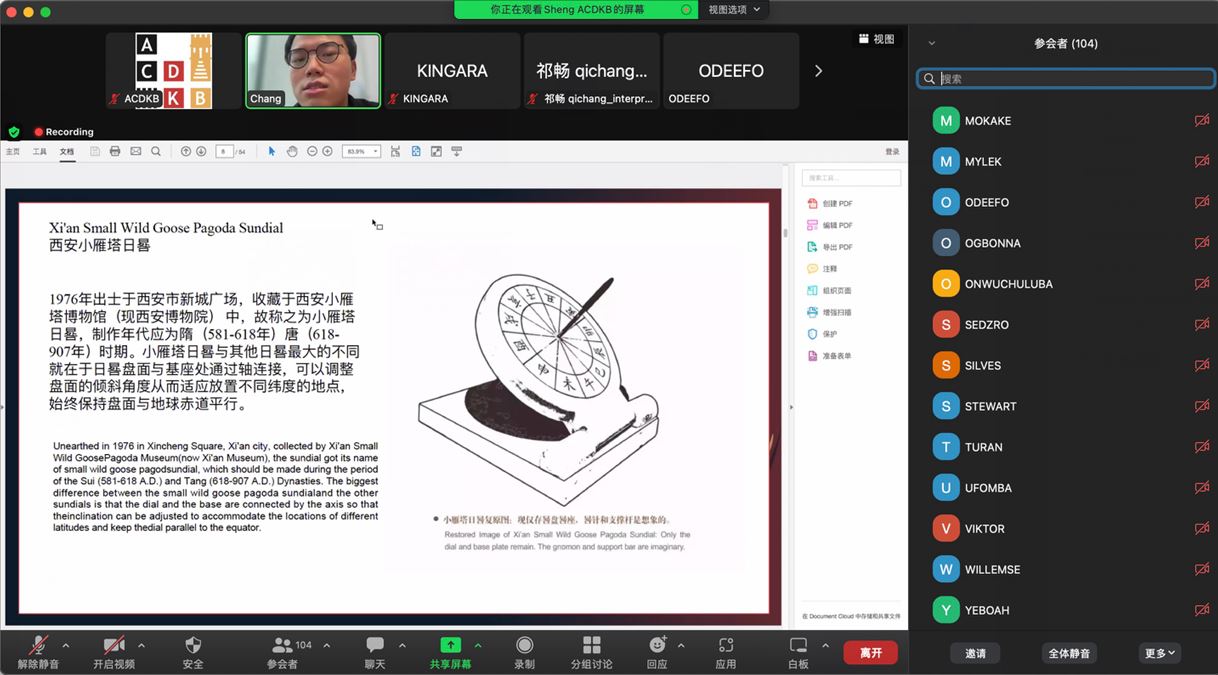The width and height of the screenshot is (1218, 675).
Task: Open the PDF zoom percentage dropdown
Action: click(361, 151)
